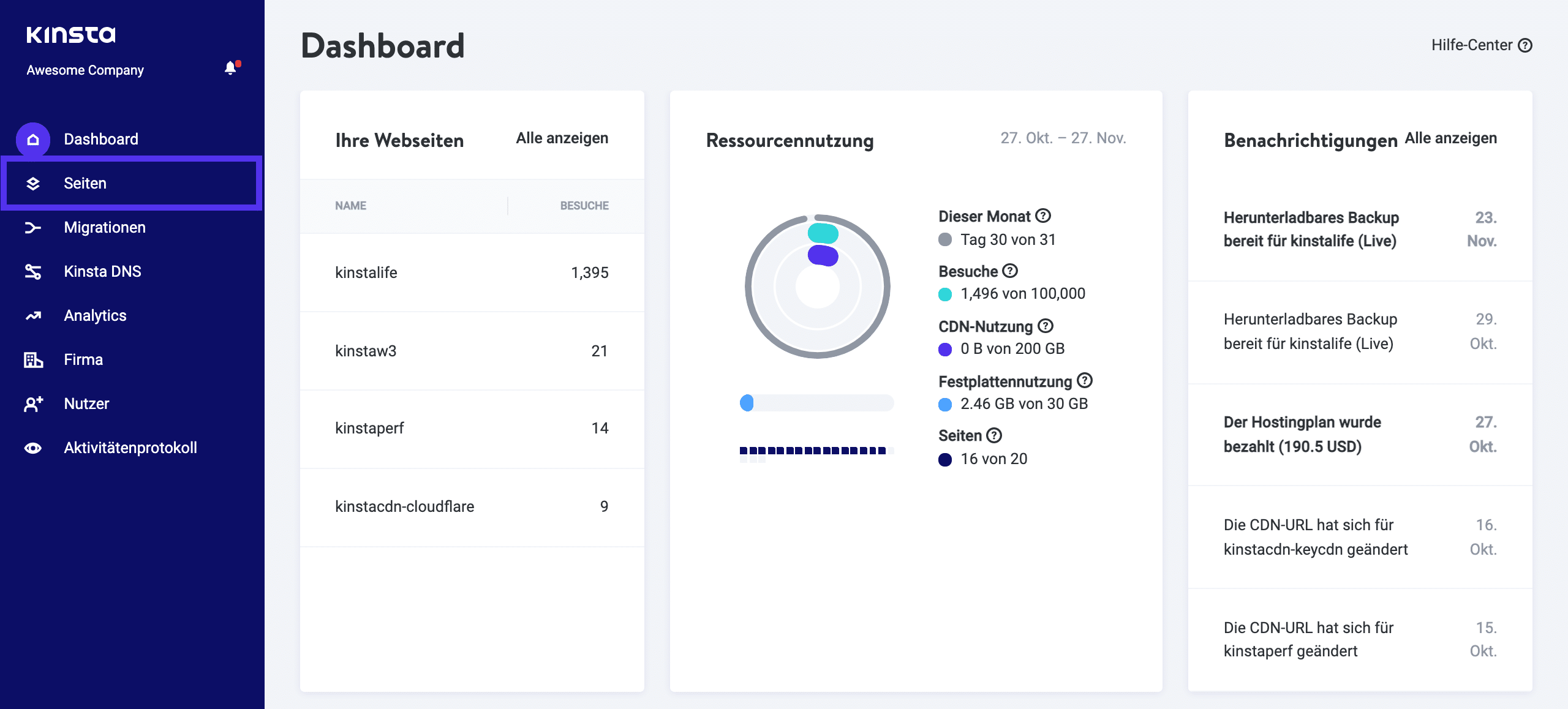
Task: Open the Aktivitätenprotokoll eye icon
Action: point(32,448)
